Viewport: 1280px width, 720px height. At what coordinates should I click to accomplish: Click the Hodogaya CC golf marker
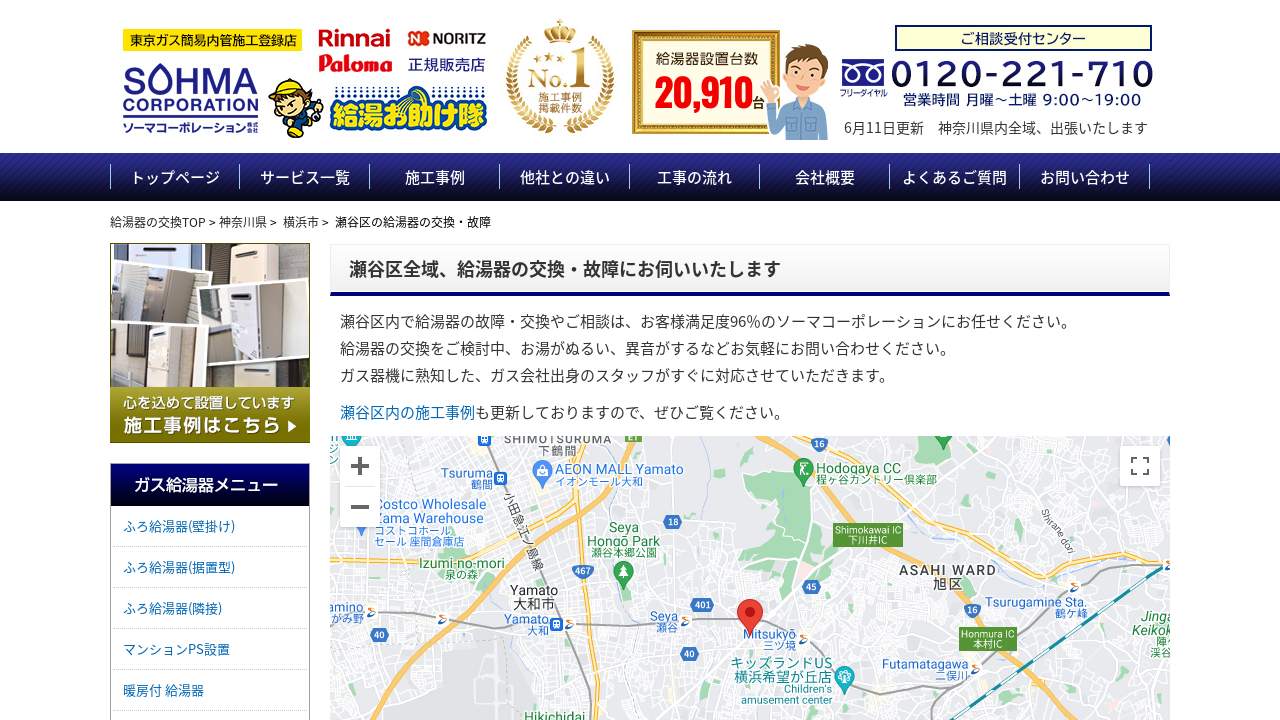coord(803,468)
